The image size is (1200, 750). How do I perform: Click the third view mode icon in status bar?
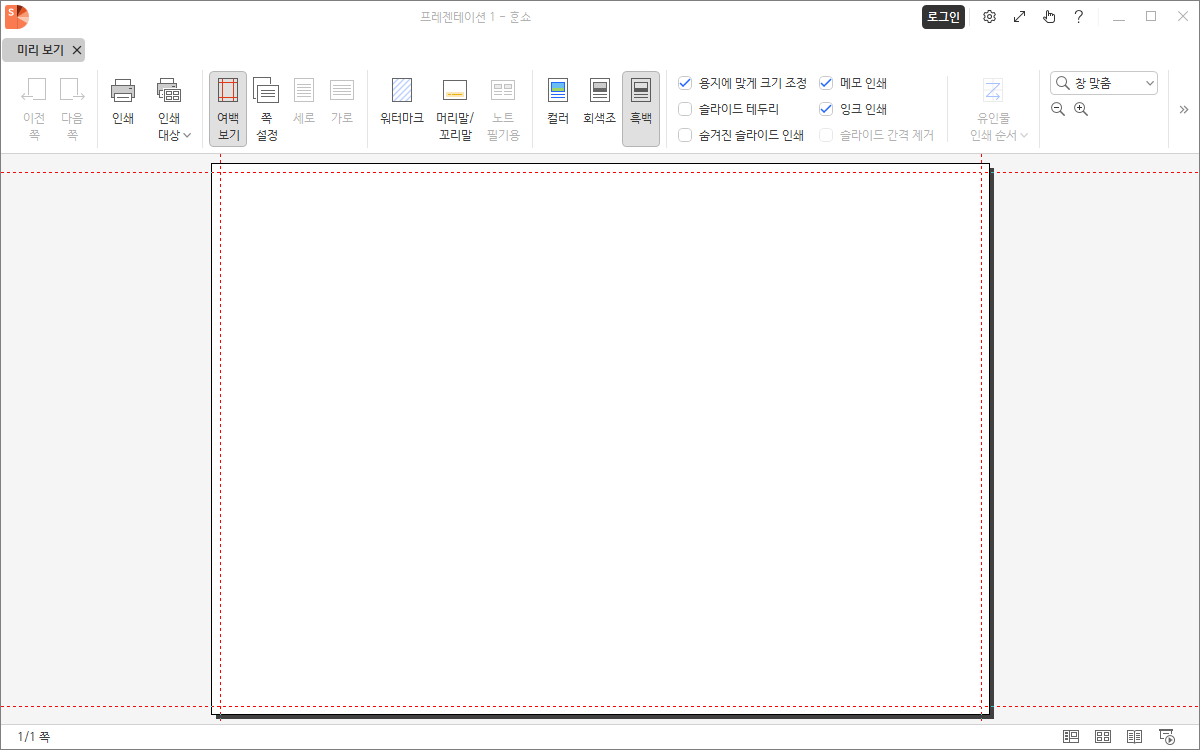point(1135,737)
